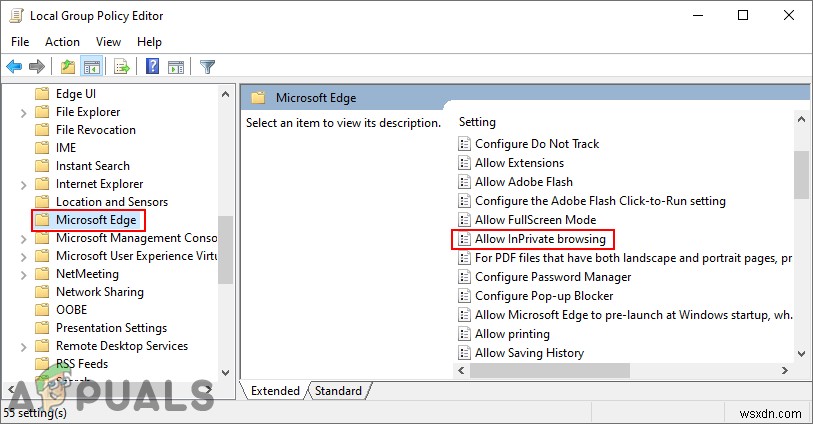Select Allow Microsoft Edge to pre-launch setting
Viewport: 813px width, 424px height.
[634, 315]
